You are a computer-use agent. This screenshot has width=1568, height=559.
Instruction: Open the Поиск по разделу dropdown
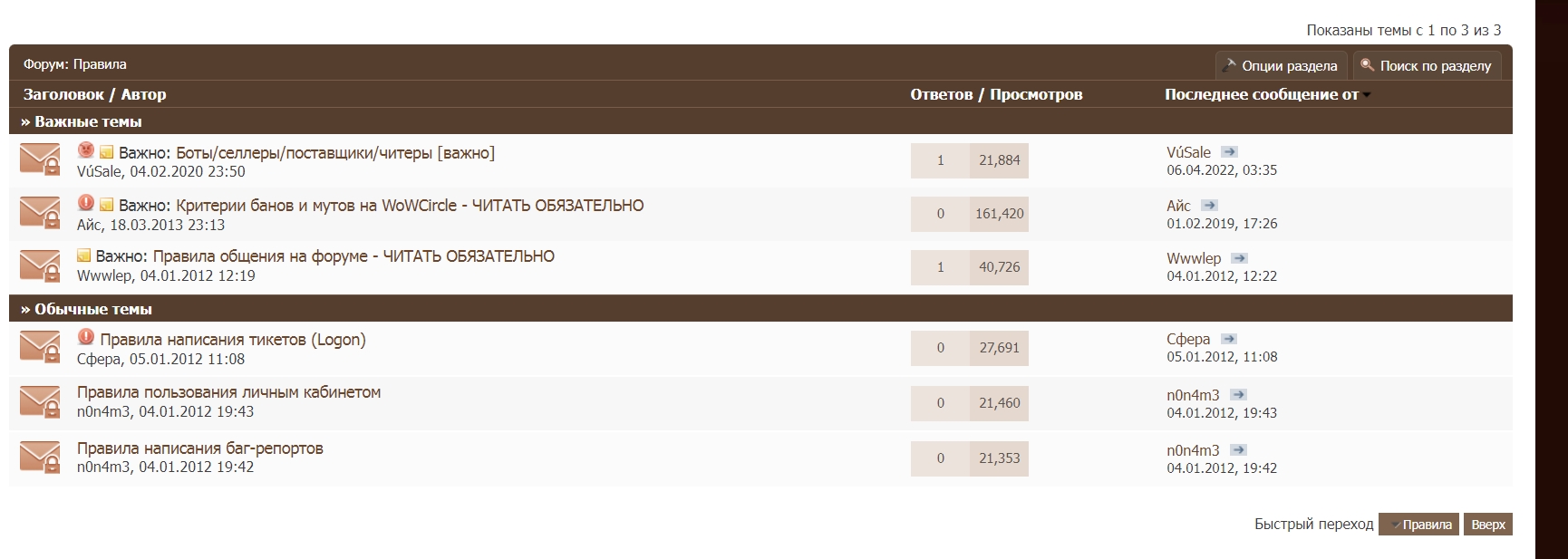pyautogui.click(x=1427, y=65)
